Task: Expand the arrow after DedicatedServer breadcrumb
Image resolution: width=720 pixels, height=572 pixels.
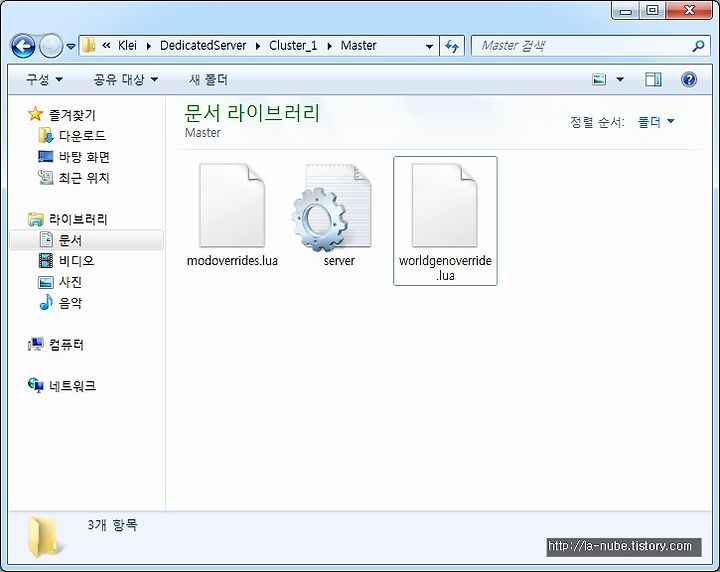Action: tap(258, 46)
